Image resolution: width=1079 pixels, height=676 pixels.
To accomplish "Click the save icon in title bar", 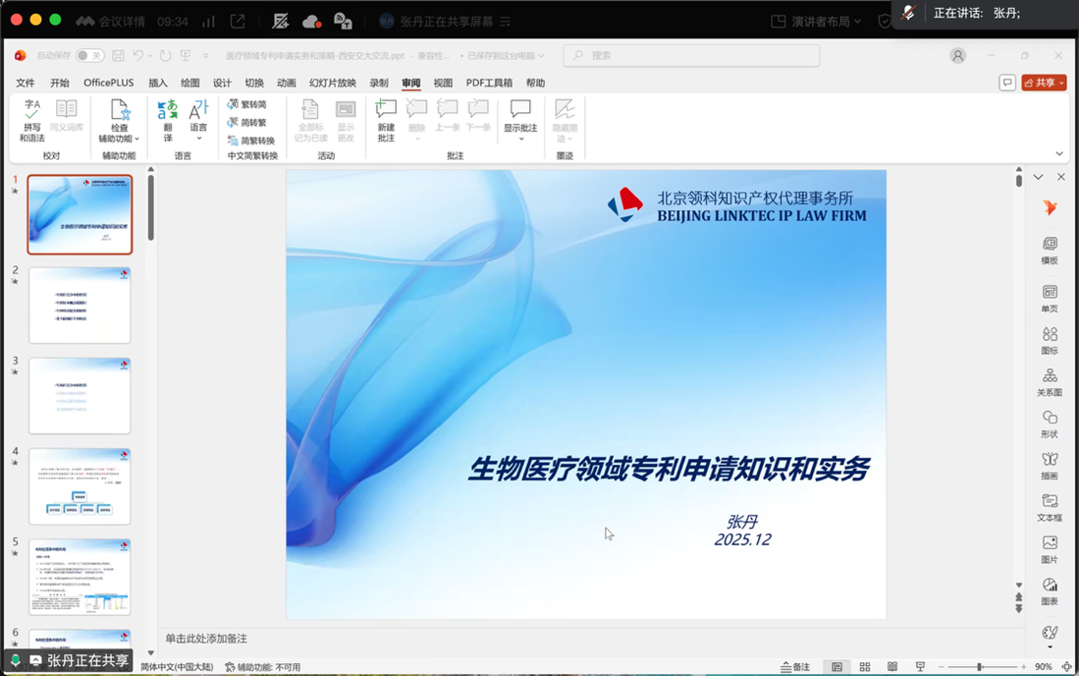I will (x=118, y=56).
